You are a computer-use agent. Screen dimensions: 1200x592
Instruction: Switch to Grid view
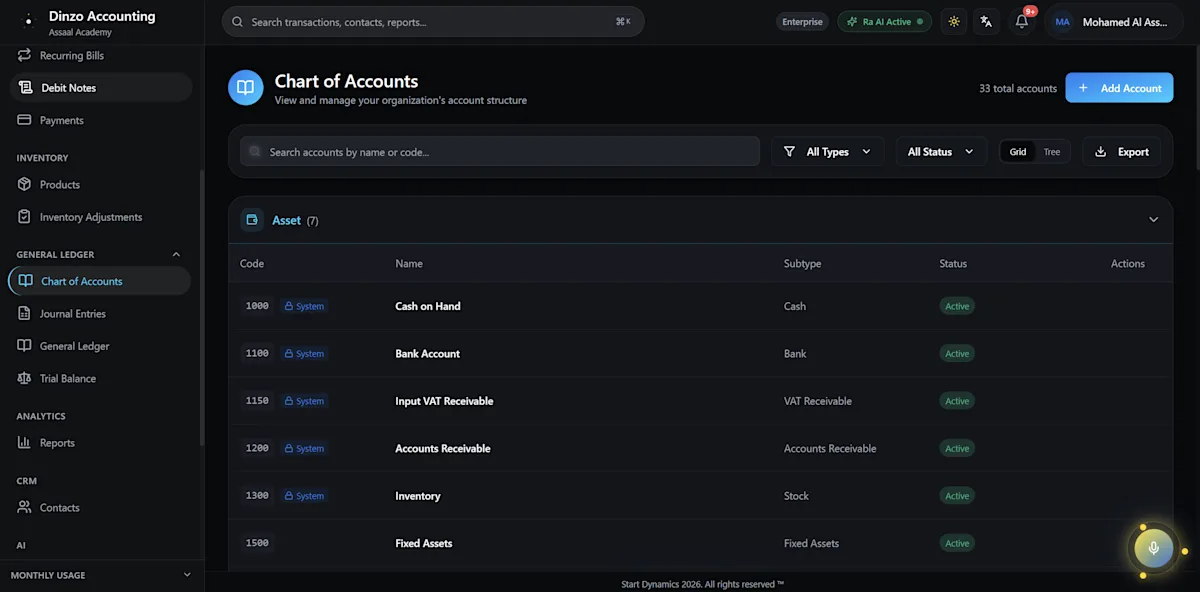1018,152
